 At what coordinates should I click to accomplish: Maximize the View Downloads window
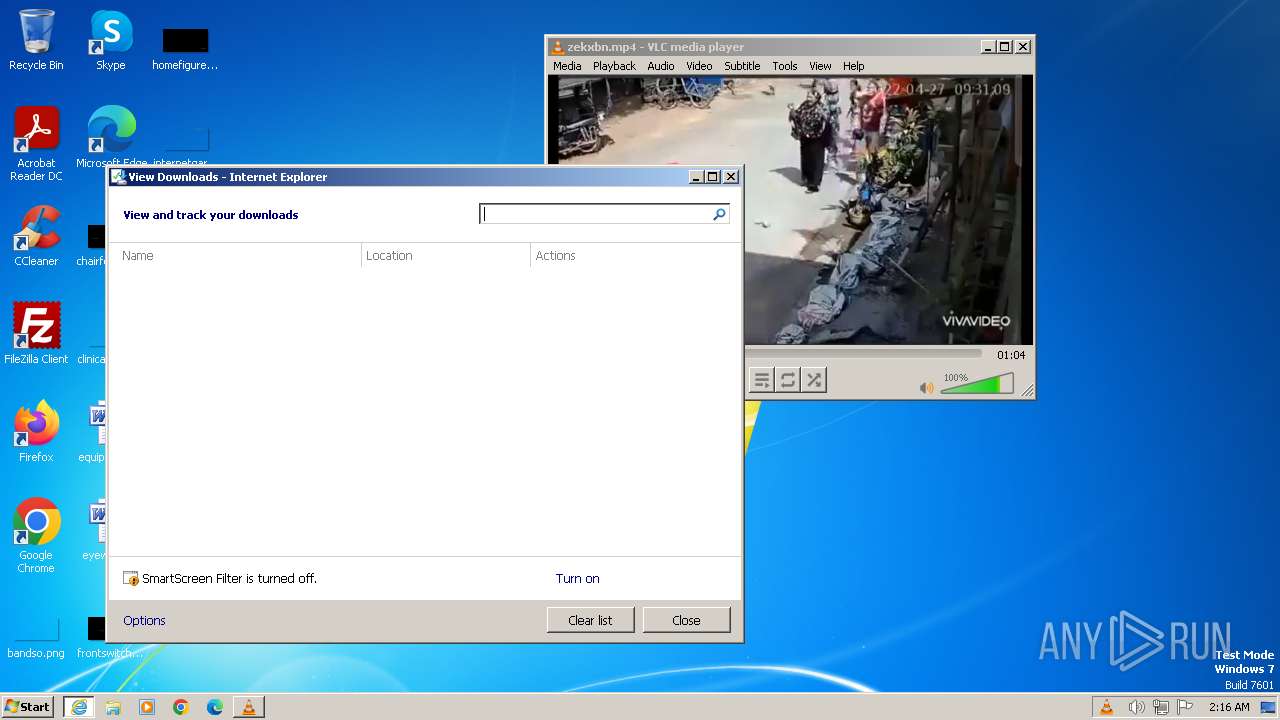coord(713,177)
